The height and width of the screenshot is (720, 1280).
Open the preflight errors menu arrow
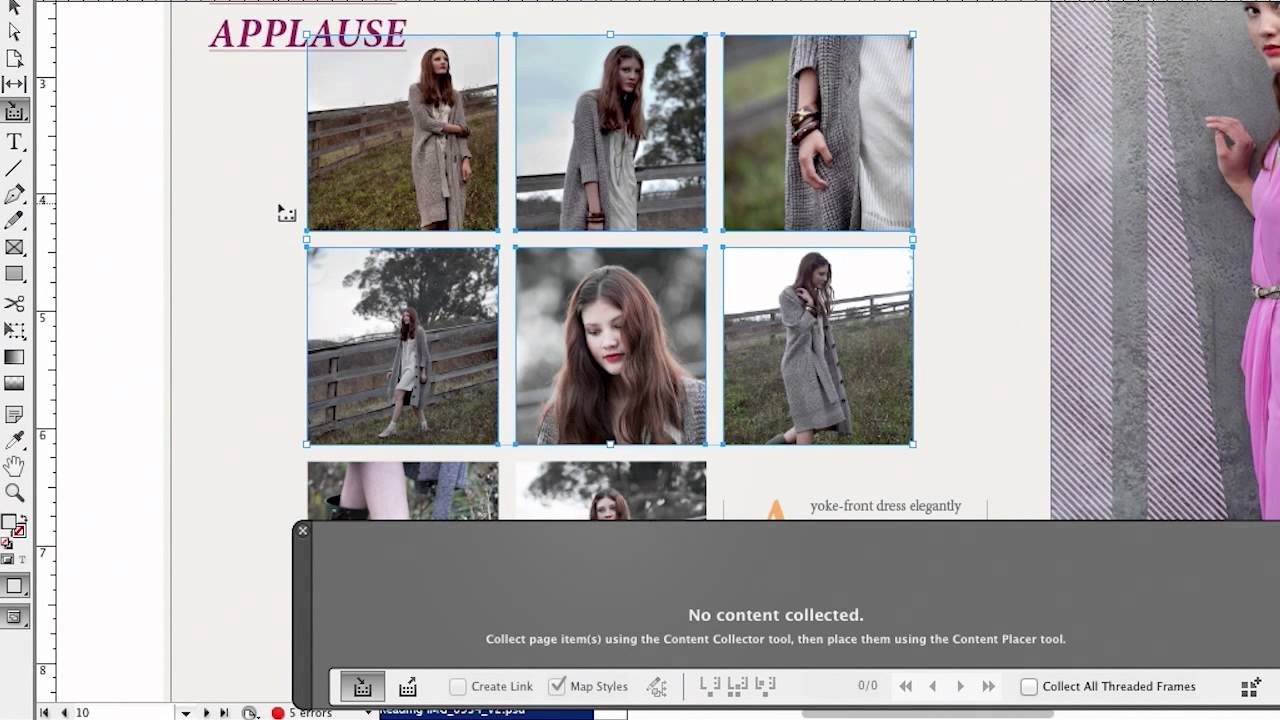[368, 713]
